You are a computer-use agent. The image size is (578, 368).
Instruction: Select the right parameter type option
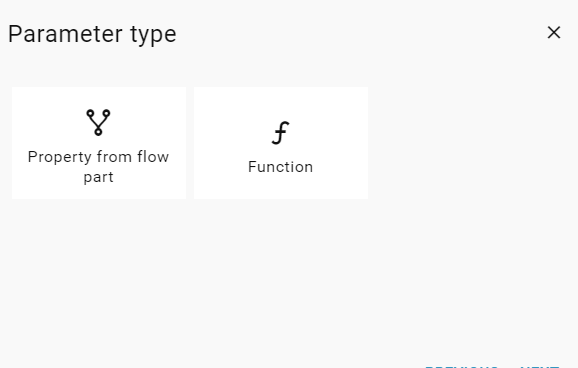pos(281,143)
